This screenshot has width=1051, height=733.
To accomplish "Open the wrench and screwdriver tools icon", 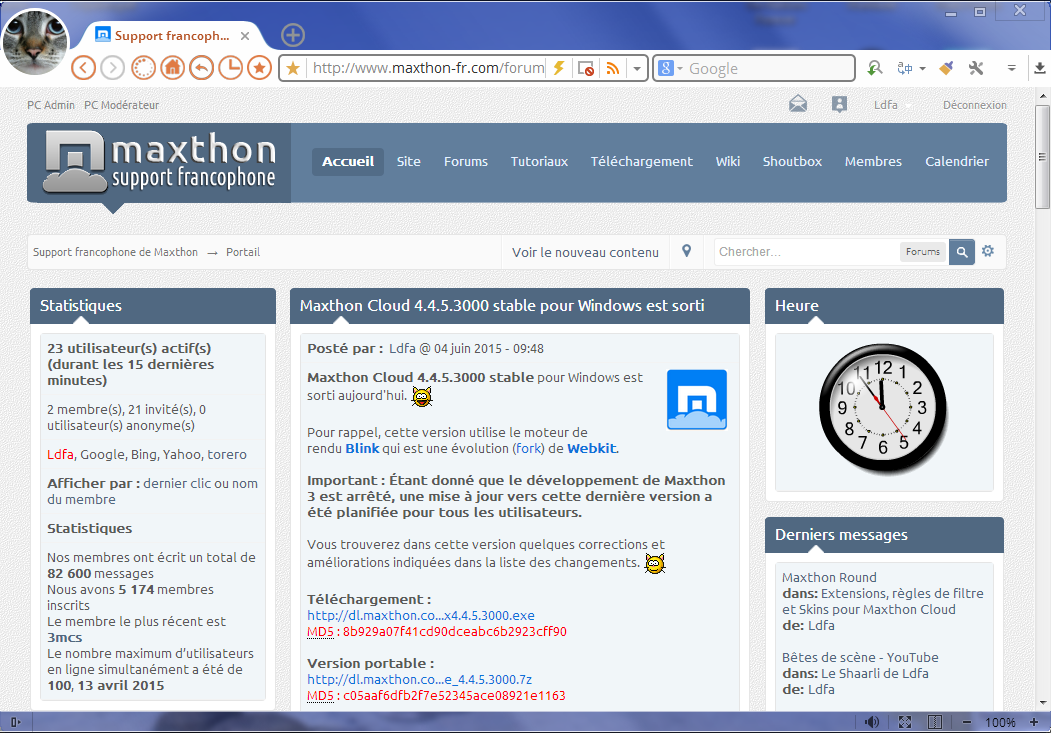I will point(976,68).
